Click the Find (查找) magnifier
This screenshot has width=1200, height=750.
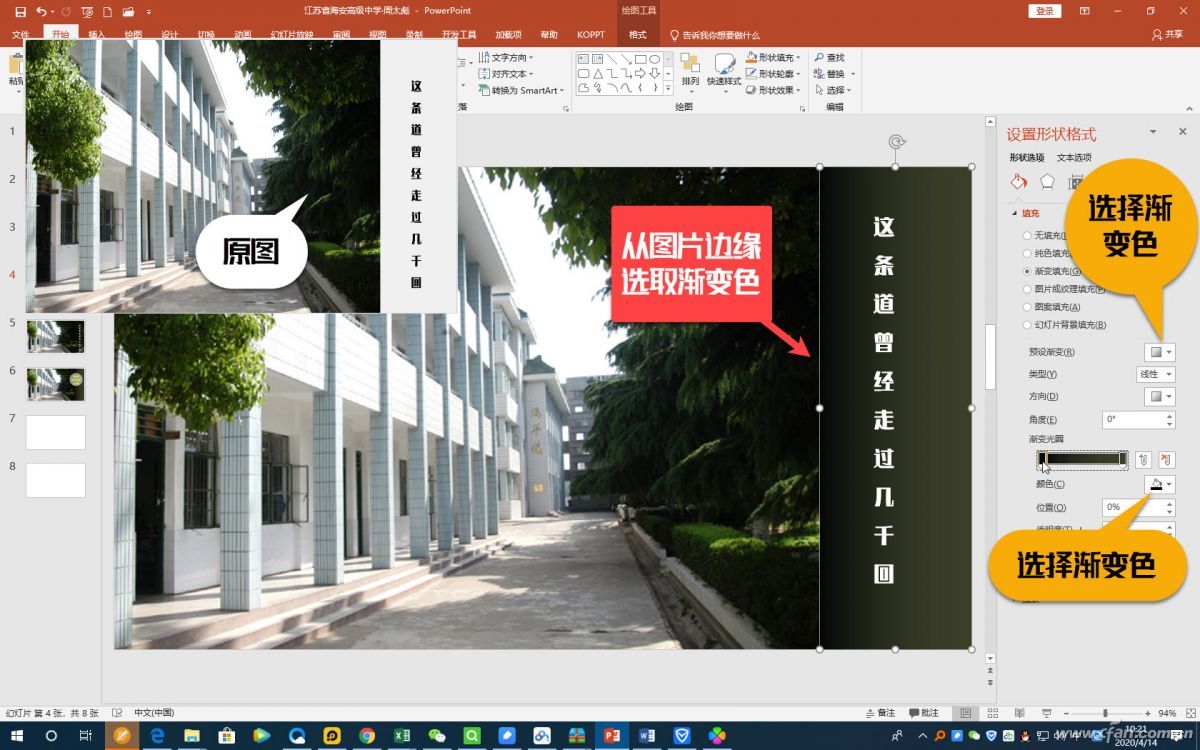(829, 58)
